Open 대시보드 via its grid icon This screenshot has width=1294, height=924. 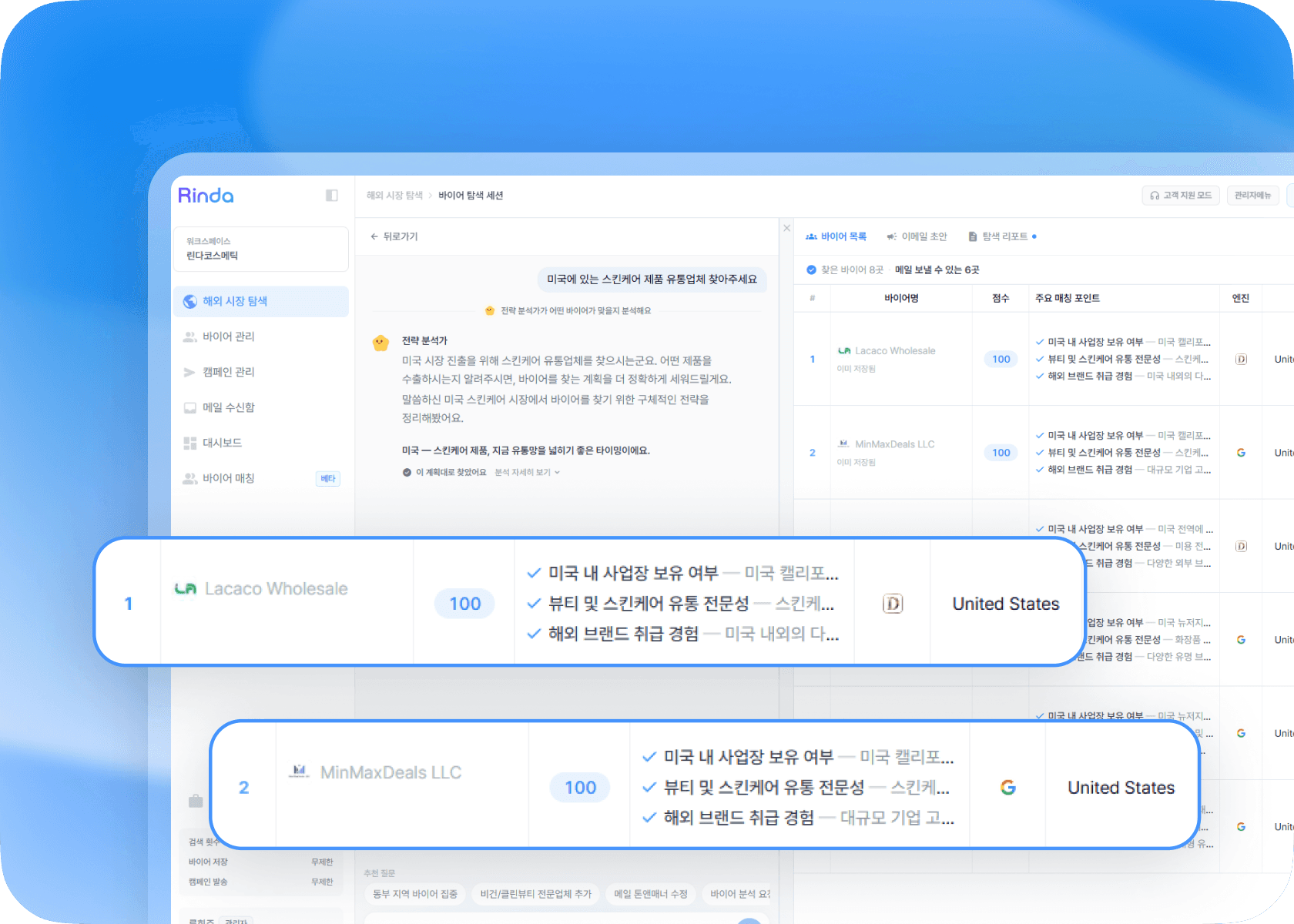point(189,443)
